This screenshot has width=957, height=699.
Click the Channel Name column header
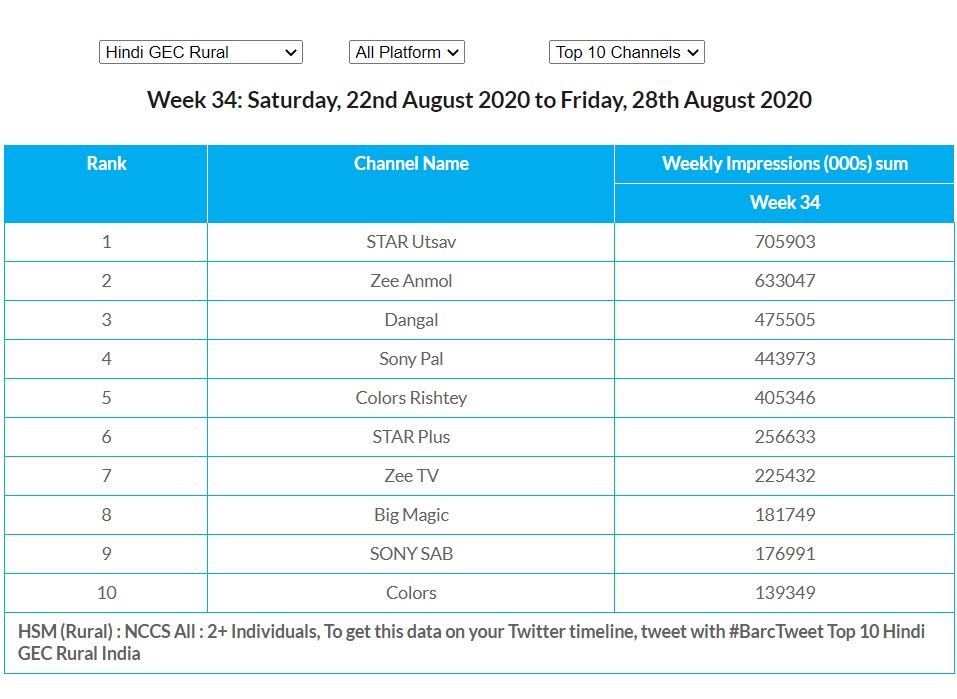(411, 164)
